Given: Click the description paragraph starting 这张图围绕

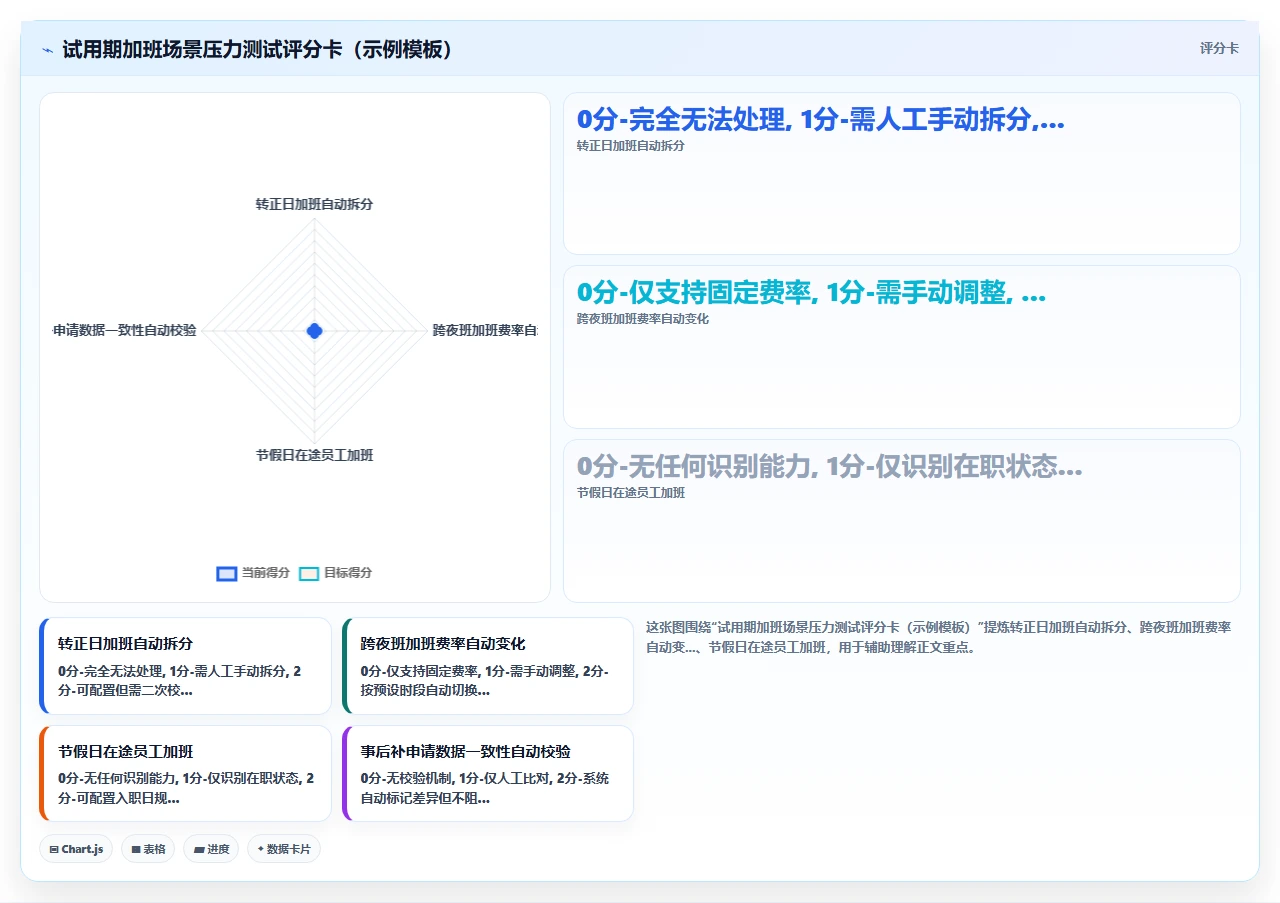Looking at the screenshot, I should [940, 637].
